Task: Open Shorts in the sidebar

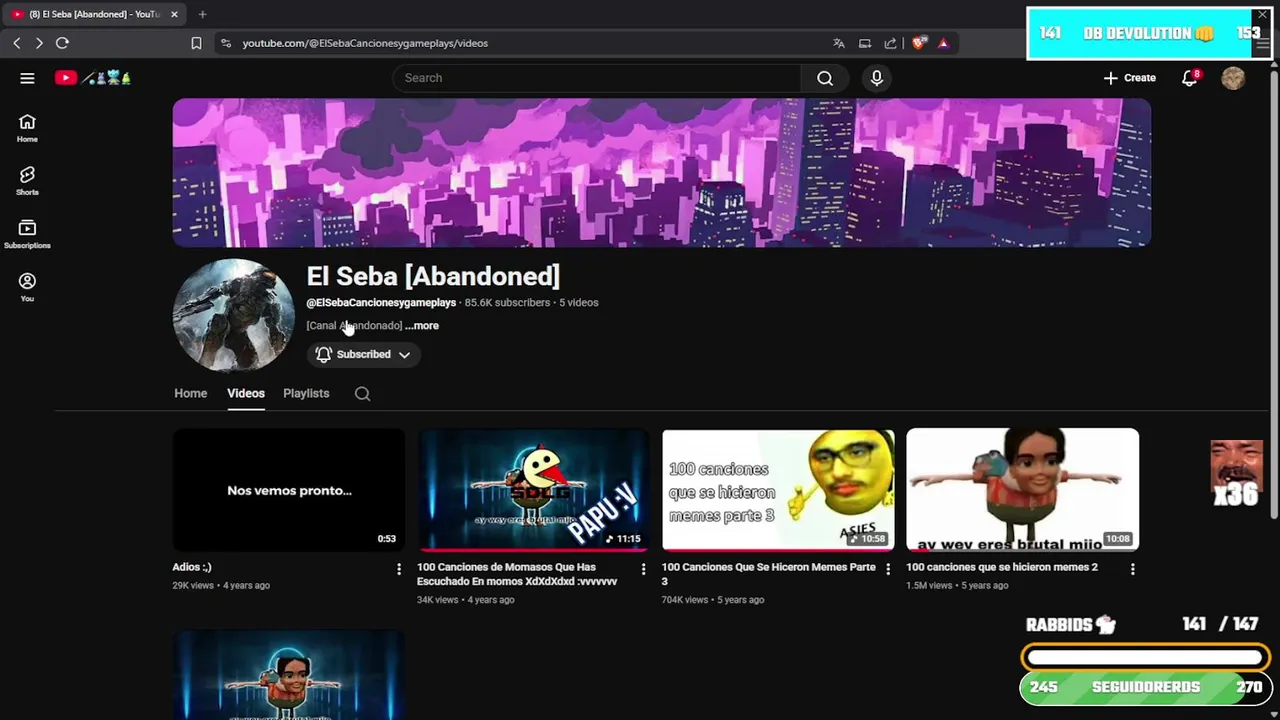Action: tap(27, 181)
